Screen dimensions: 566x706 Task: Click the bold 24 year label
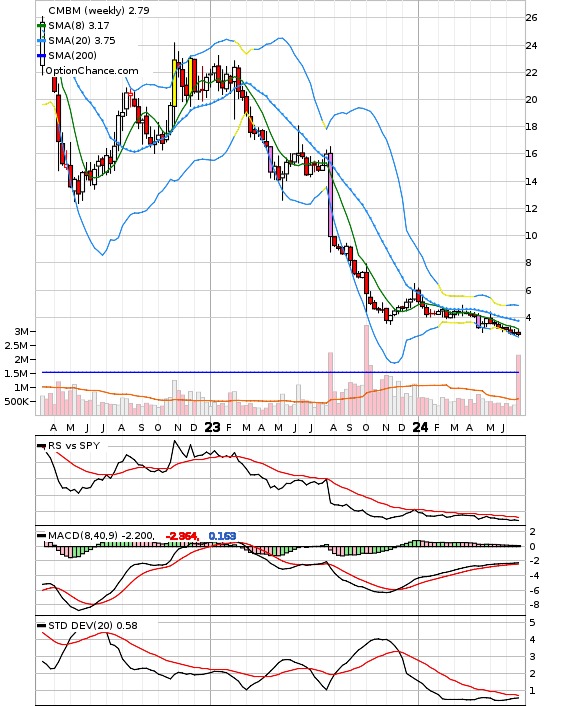coord(420,427)
